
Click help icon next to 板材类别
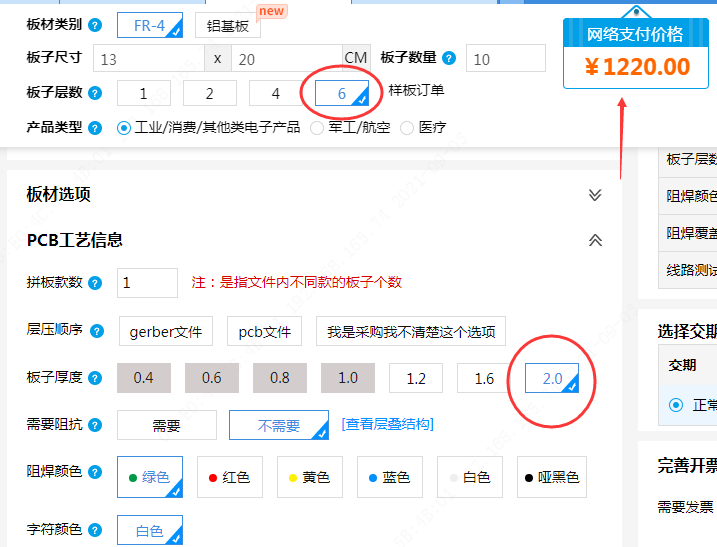95,25
